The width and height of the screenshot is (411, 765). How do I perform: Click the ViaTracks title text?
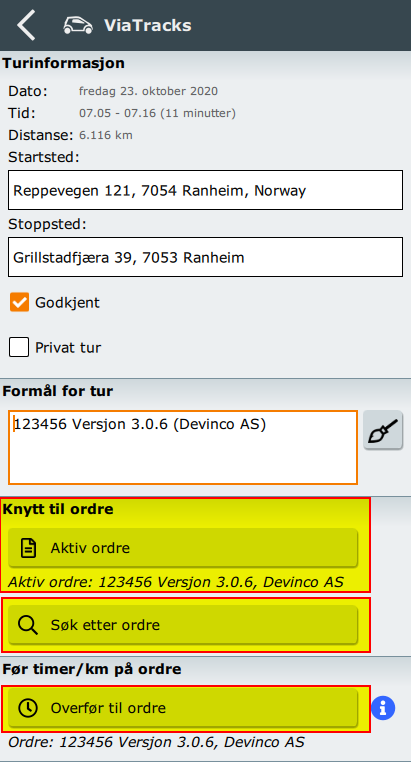click(x=147, y=25)
